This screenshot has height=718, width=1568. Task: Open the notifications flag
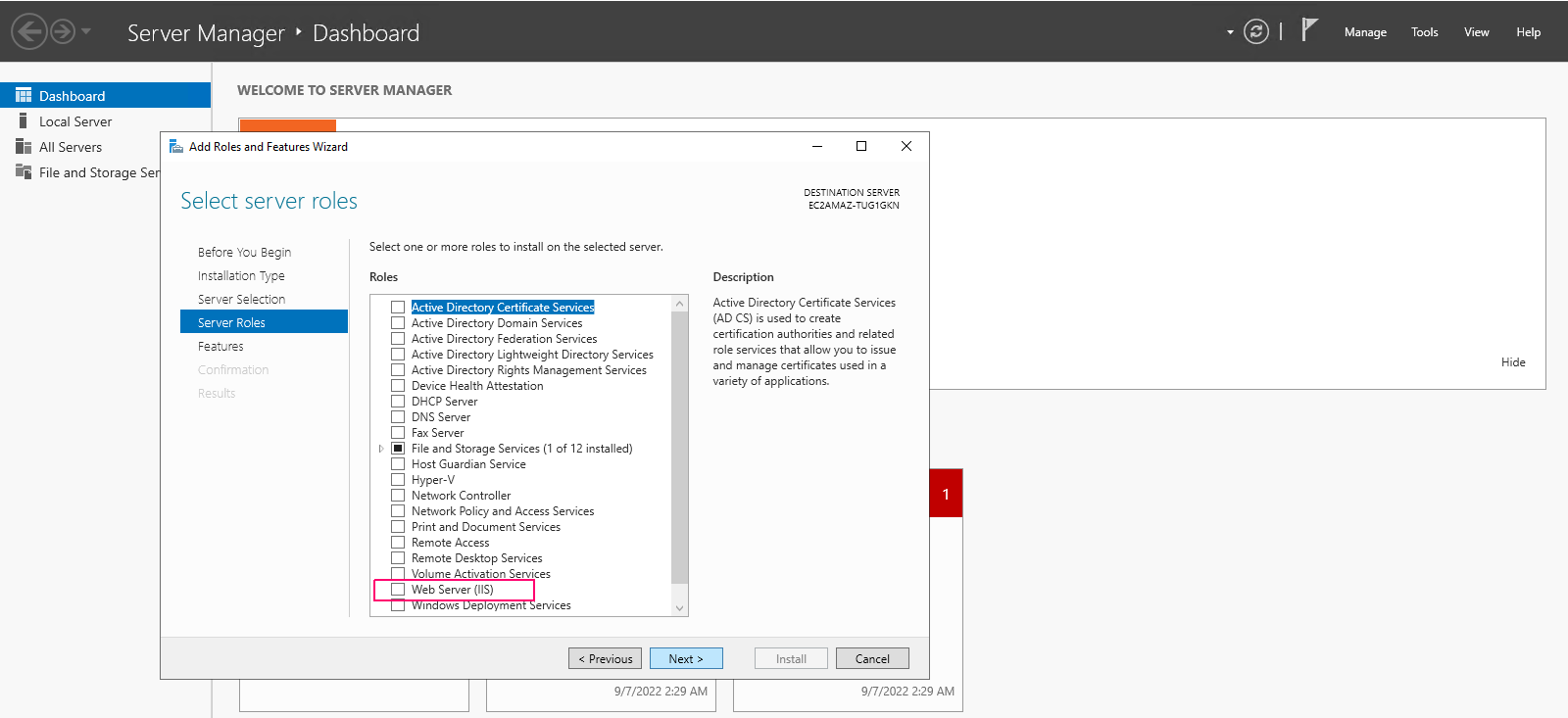pyautogui.click(x=1309, y=30)
